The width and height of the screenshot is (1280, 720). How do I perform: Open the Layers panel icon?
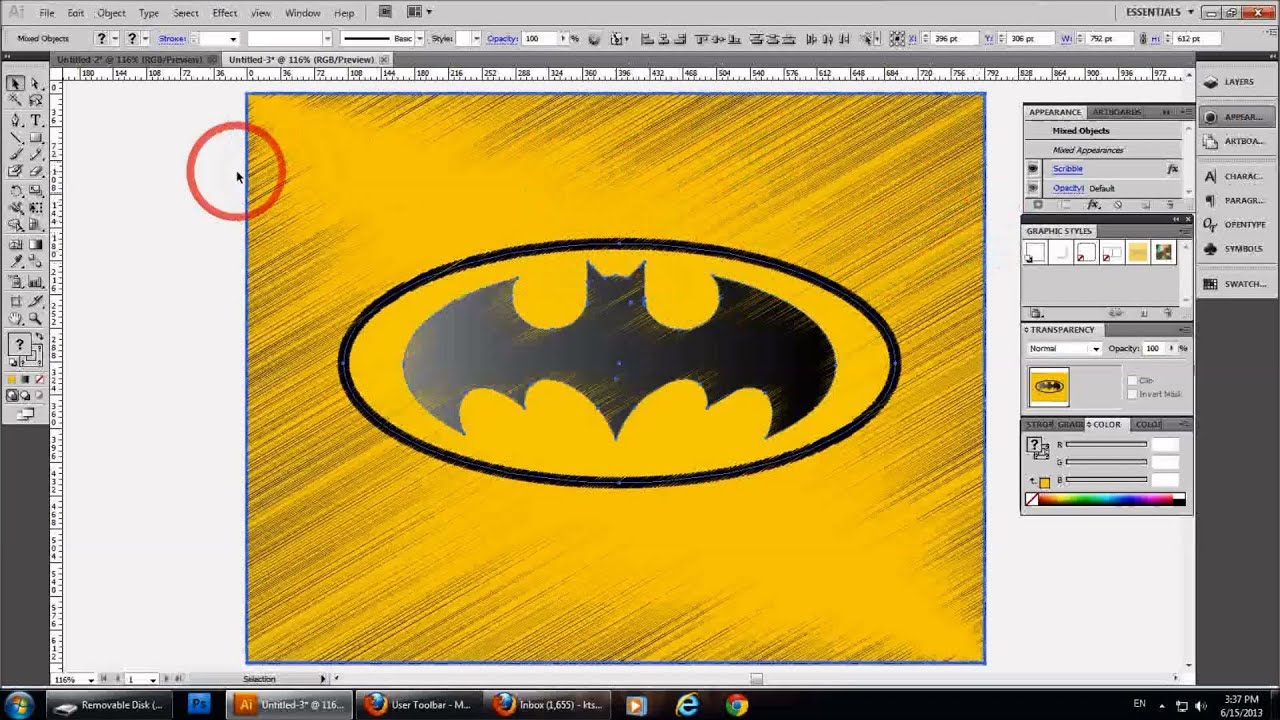[x=1210, y=82]
